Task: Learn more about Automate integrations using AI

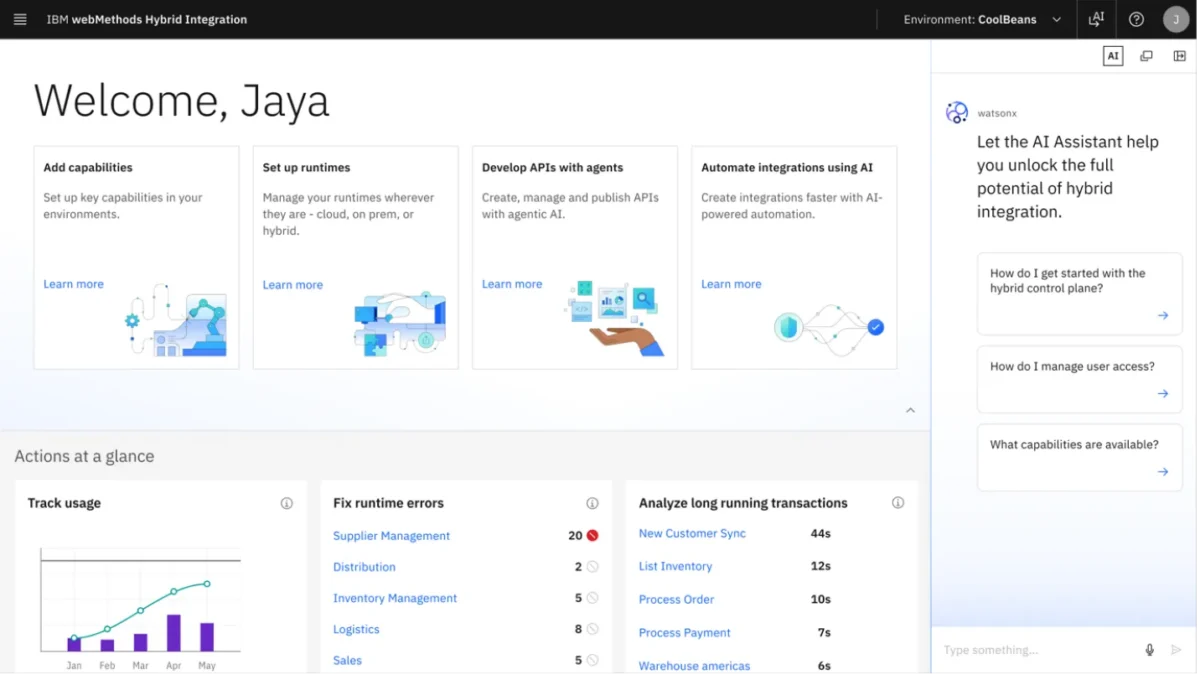Action: tap(731, 284)
